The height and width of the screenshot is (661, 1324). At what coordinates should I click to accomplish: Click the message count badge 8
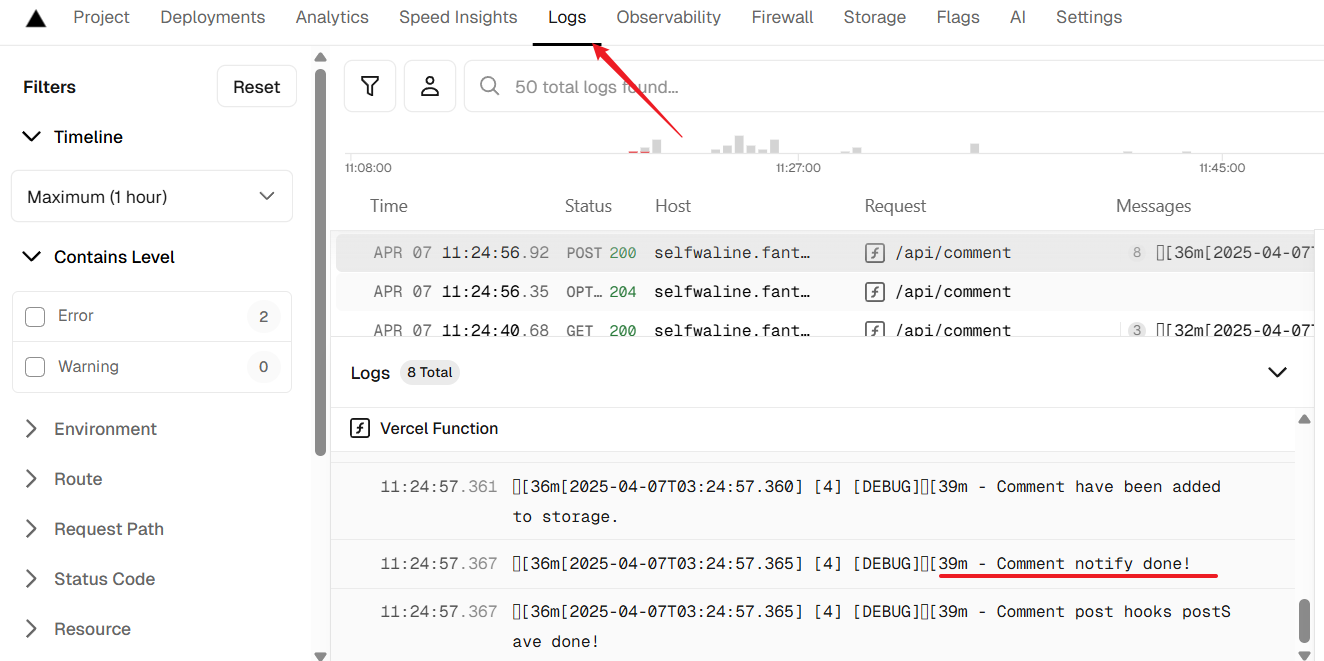click(1136, 253)
